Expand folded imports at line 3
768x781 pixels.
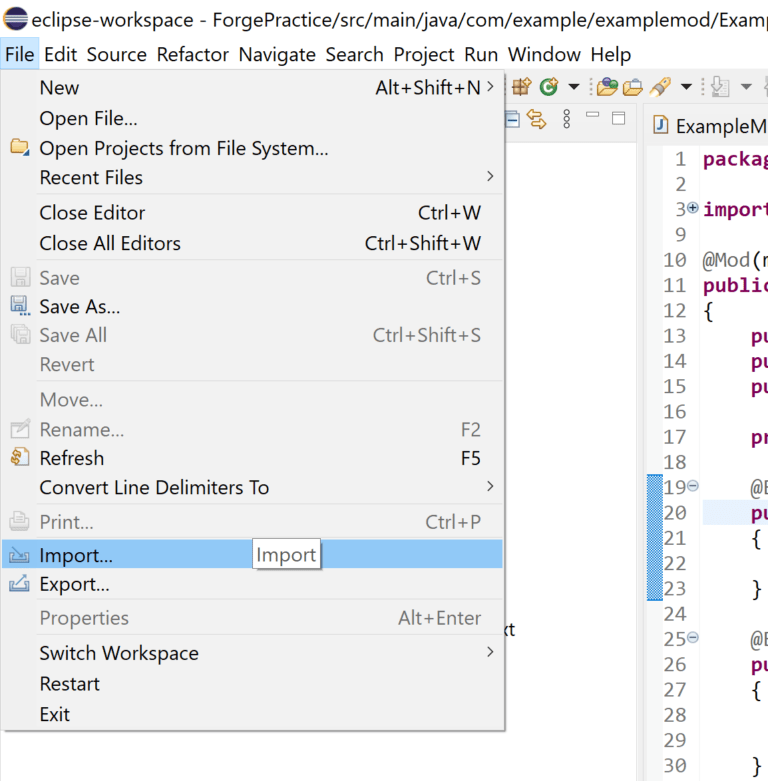point(693,208)
